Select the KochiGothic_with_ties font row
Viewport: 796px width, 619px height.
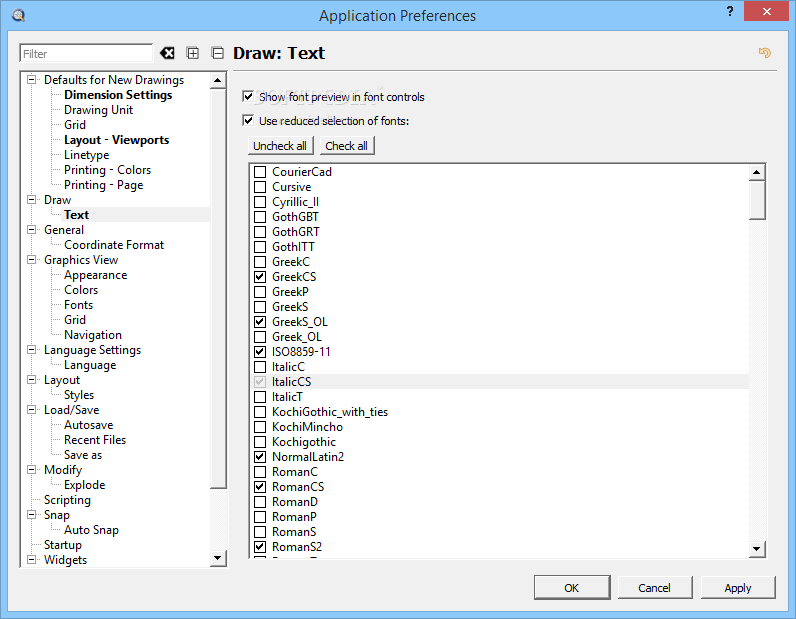point(500,412)
